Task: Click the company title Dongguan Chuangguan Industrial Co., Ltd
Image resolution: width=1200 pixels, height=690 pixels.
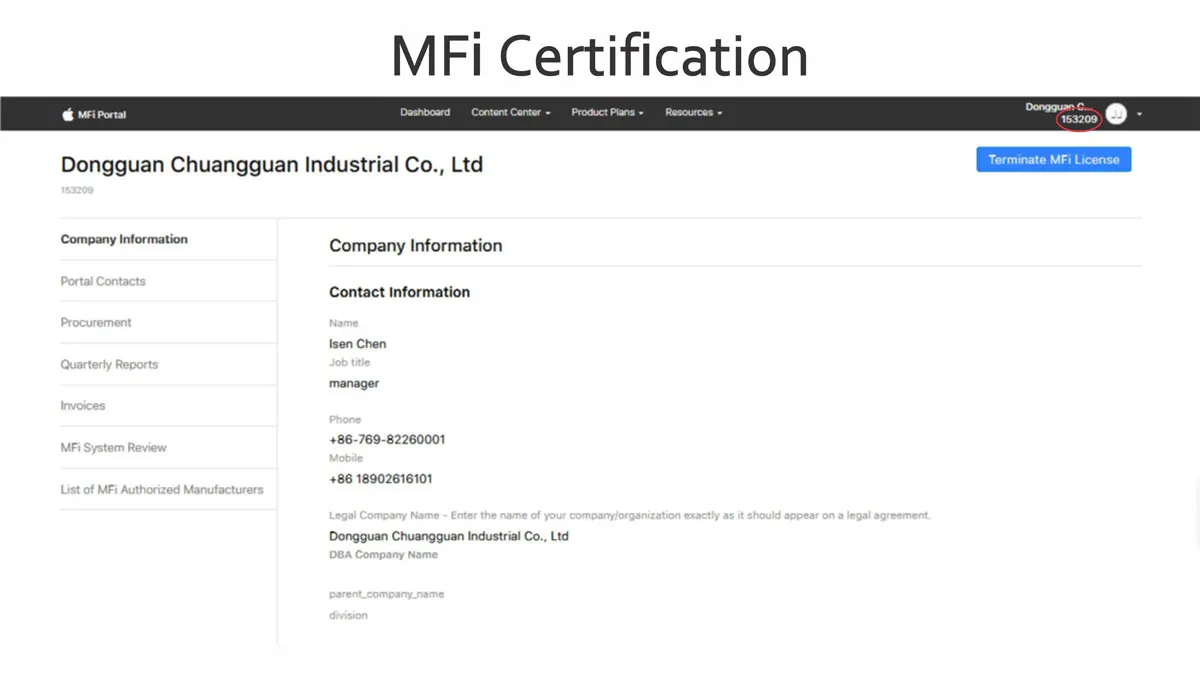Action: pos(272,164)
